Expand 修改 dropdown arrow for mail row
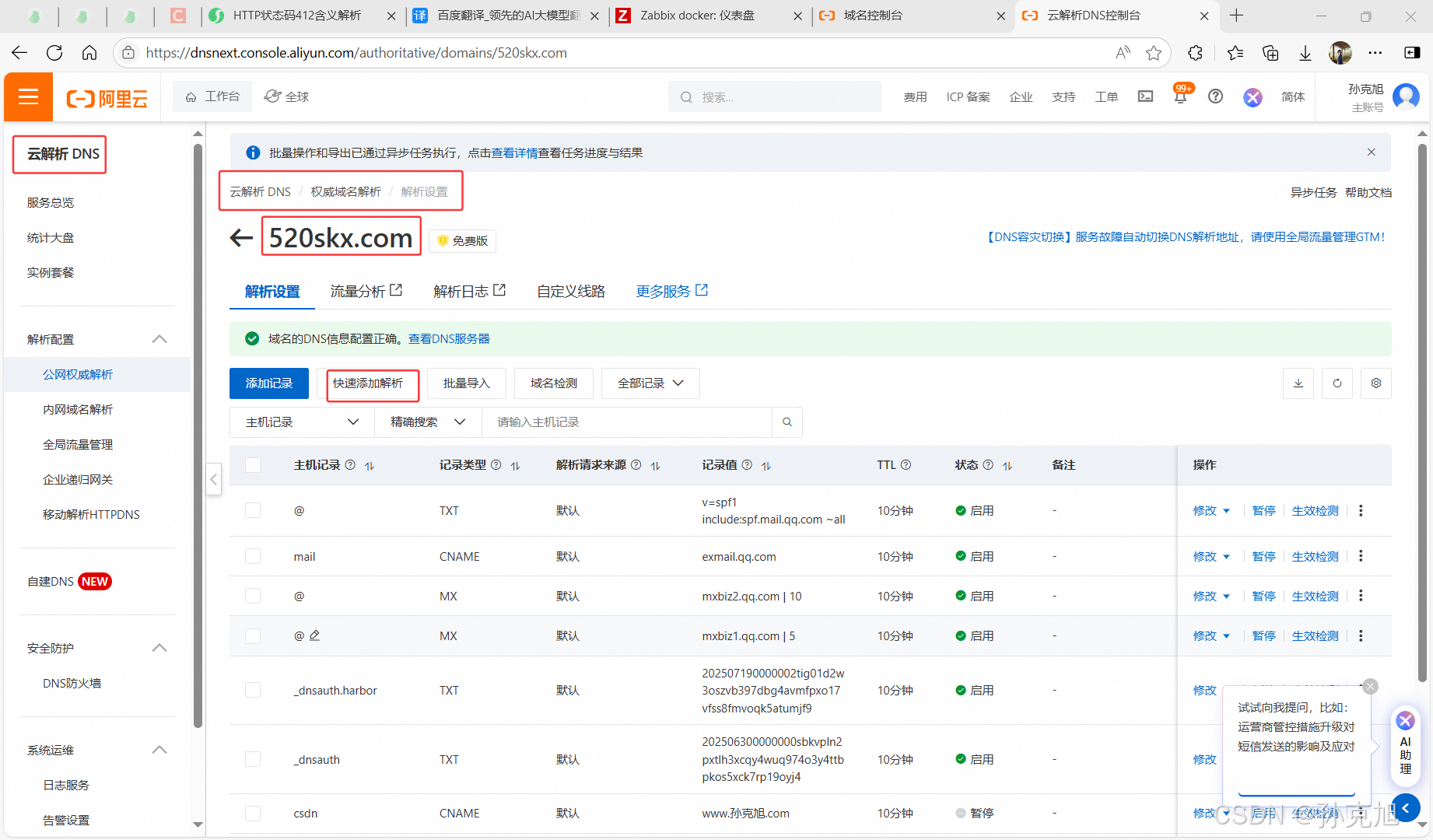 (1227, 557)
